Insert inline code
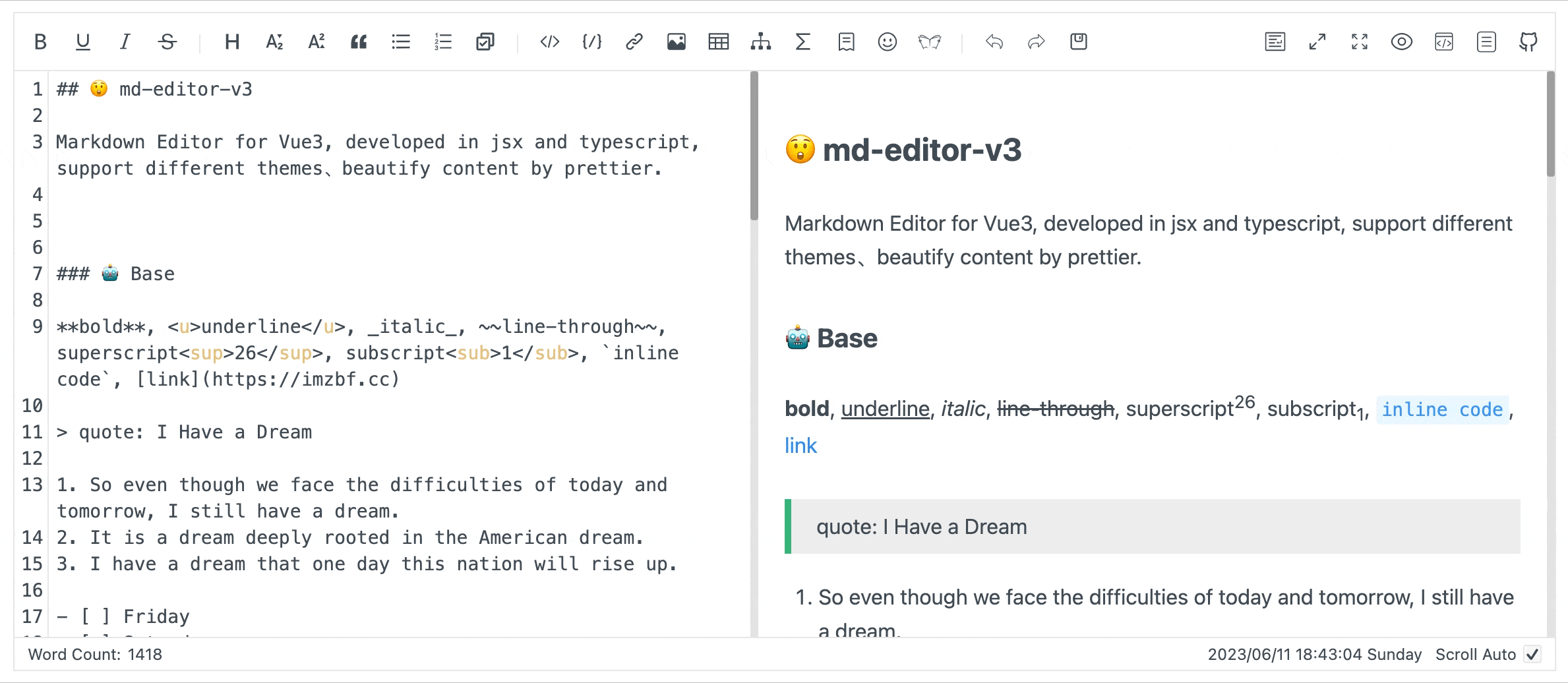Image resolution: width=1568 pixels, height=683 pixels. (x=550, y=42)
